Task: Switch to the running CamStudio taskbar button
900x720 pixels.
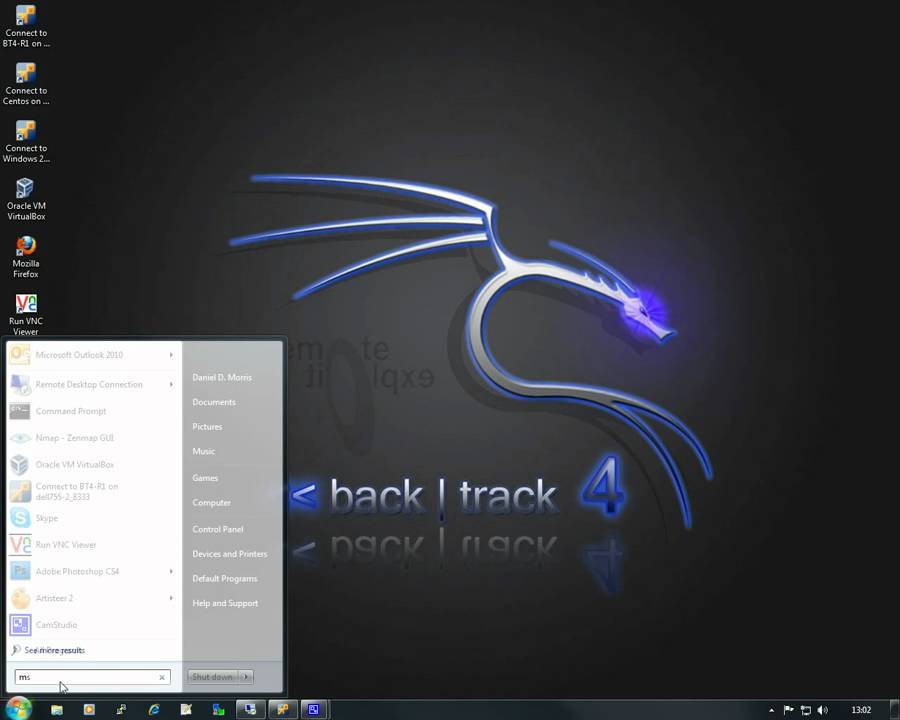Action: pyautogui.click(x=313, y=710)
